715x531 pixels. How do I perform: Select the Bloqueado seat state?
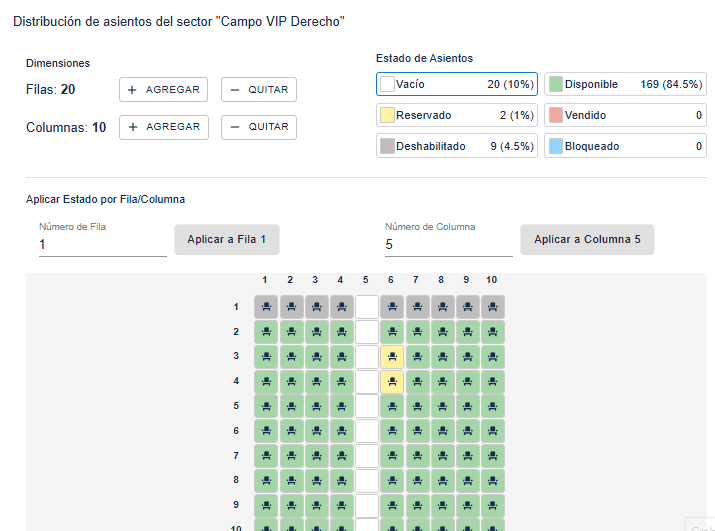(625, 147)
